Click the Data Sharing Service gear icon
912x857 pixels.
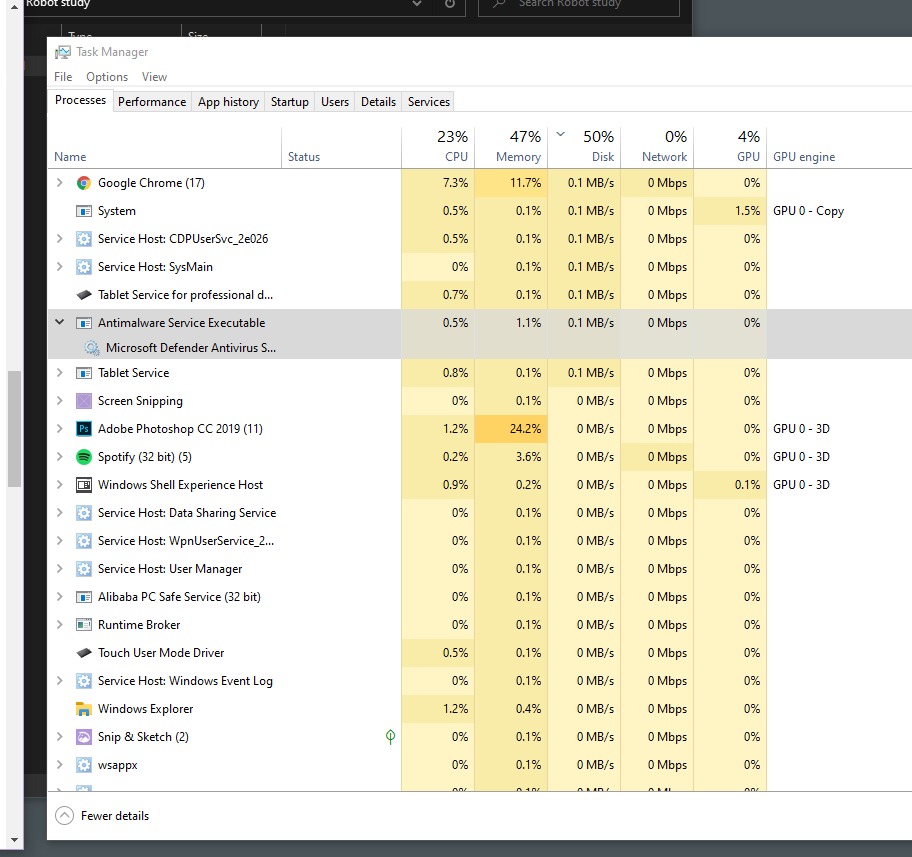coord(84,513)
